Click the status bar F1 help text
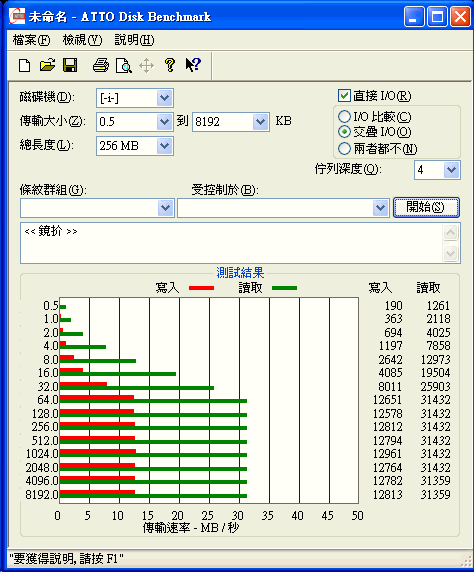The height and width of the screenshot is (572, 474). point(66,559)
